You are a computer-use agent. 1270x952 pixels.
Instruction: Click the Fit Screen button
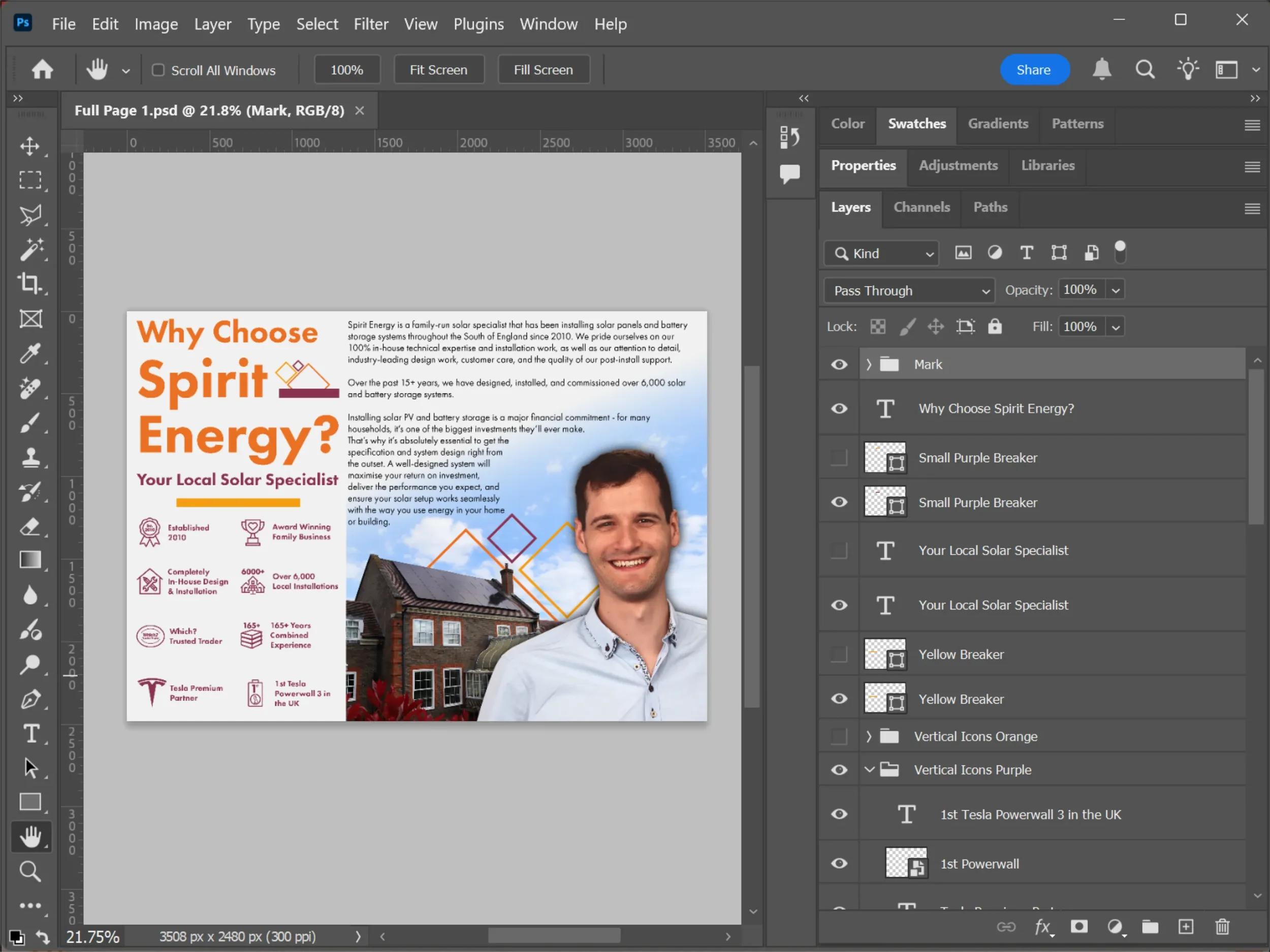[x=438, y=70]
